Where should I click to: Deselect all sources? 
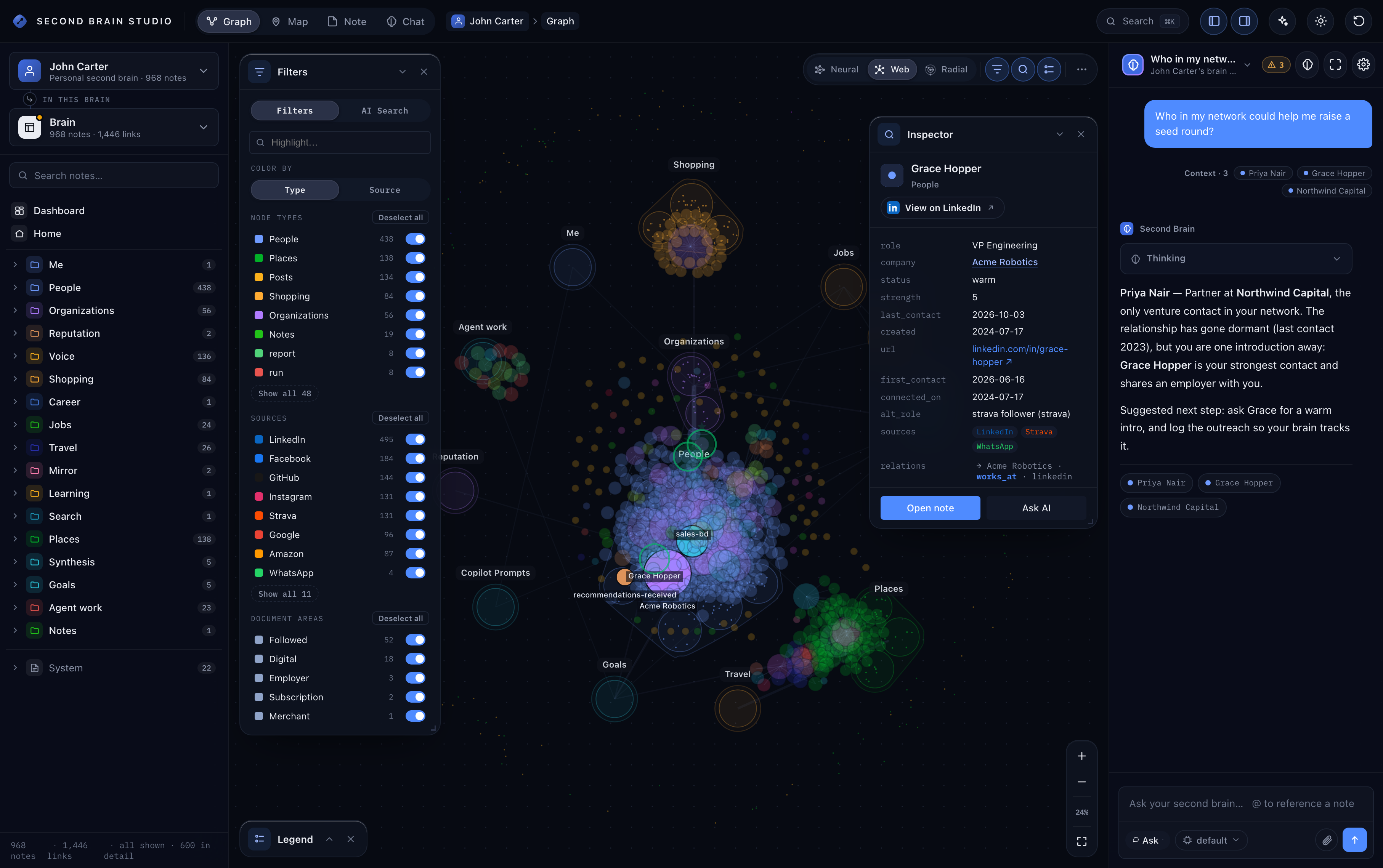(x=400, y=418)
